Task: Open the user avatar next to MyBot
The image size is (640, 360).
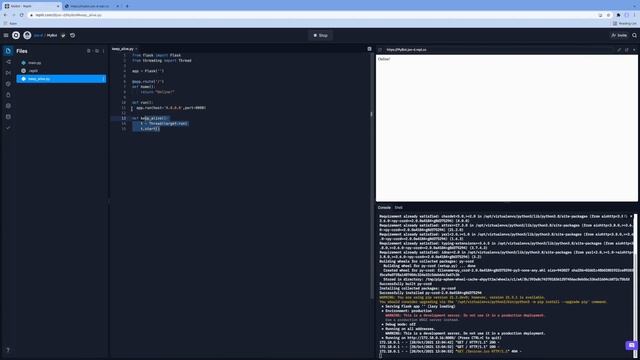Action: [27, 36]
